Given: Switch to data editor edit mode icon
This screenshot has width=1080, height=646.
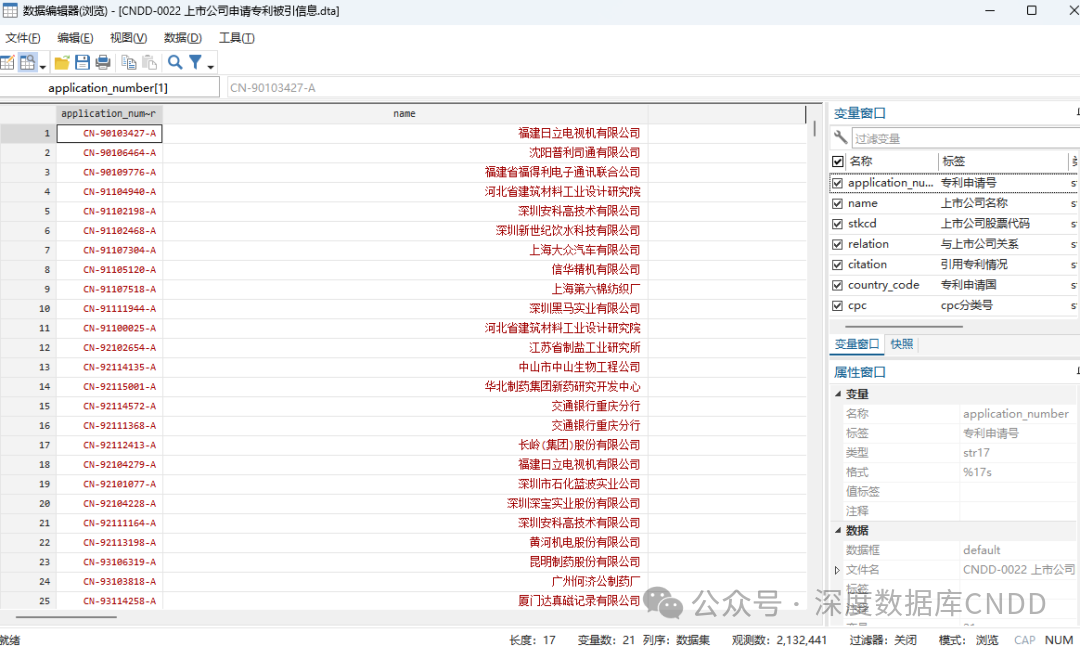Looking at the screenshot, I should coord(7,63).
